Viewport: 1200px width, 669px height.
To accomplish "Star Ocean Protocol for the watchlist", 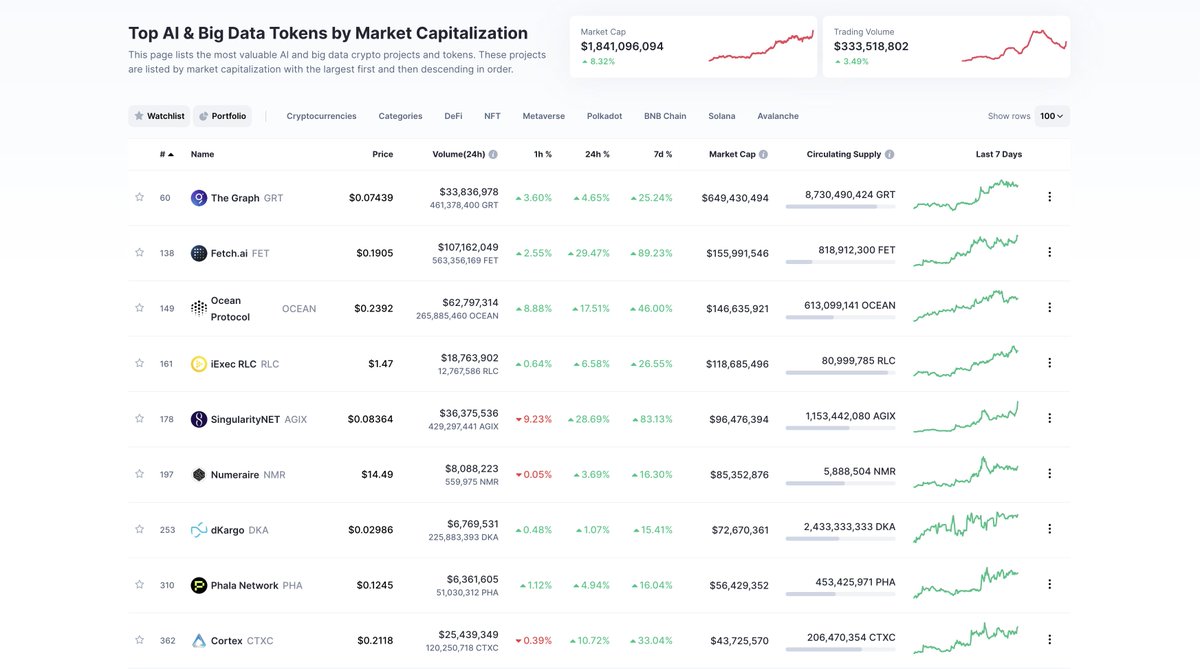I will (x=140, y=307).
